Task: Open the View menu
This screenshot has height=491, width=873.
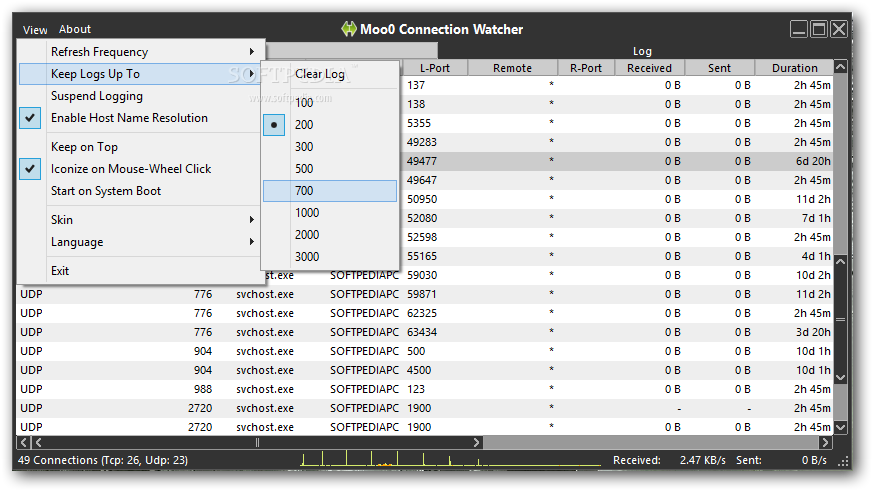Action: (35, 30)
